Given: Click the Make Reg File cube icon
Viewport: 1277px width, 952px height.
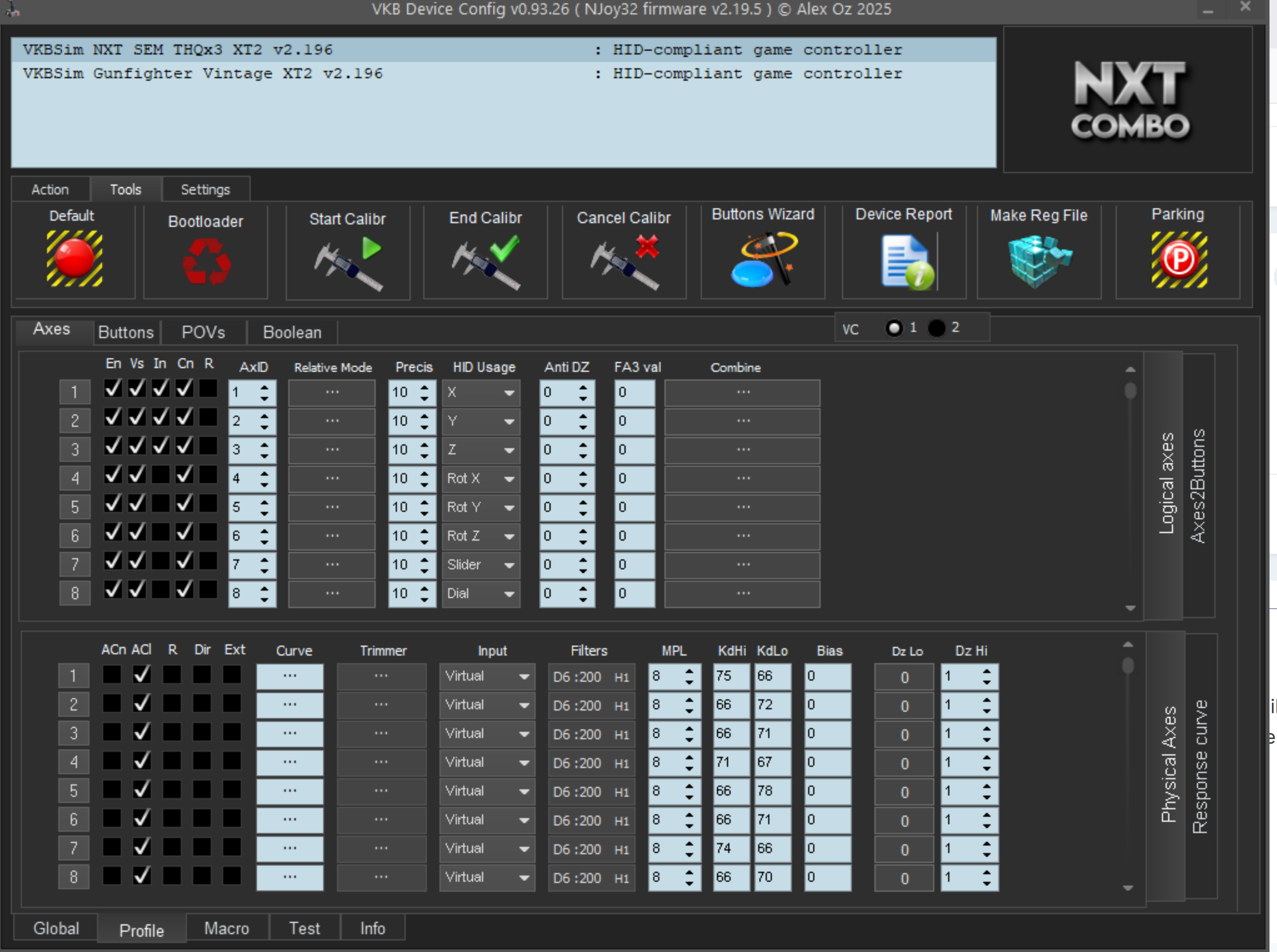Looking at the screenshot, I should pyautogui.click(x=1039, y=261).
